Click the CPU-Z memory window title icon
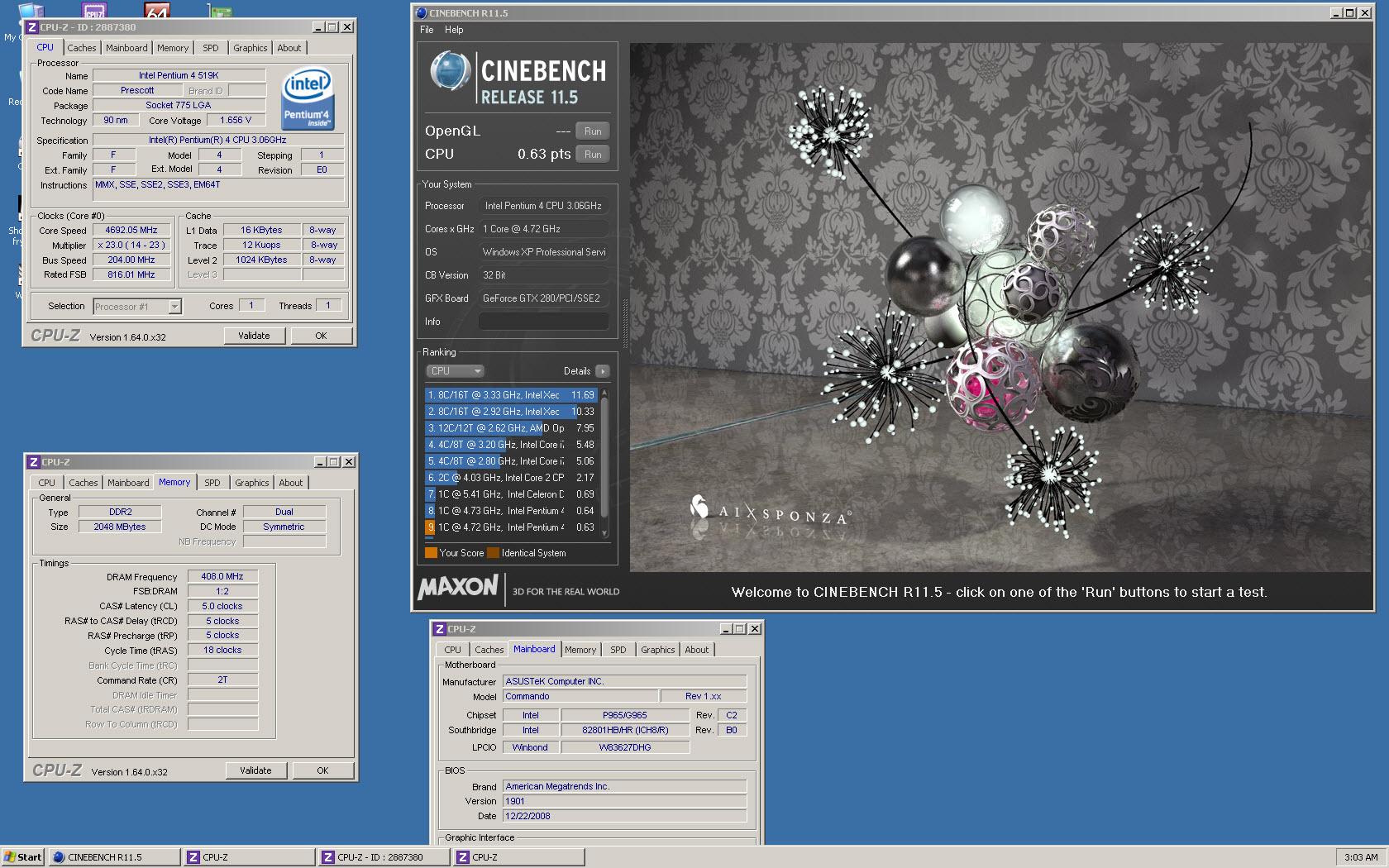 (x=33, y=462)
